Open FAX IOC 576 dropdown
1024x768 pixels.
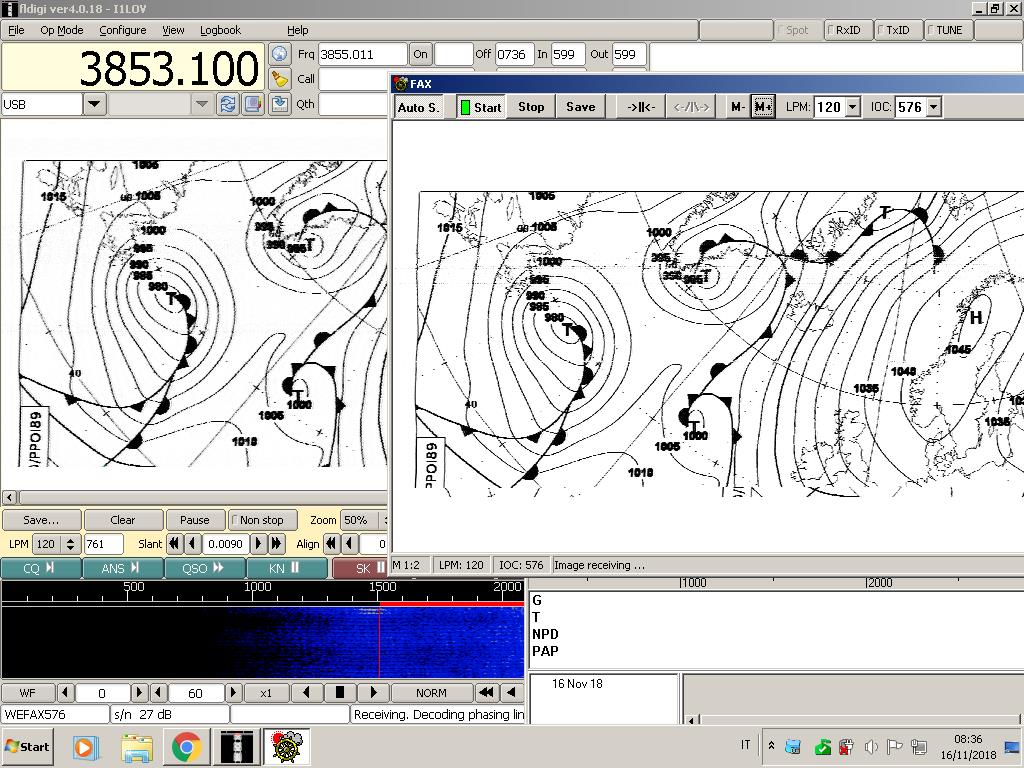(x=934, y=107)
